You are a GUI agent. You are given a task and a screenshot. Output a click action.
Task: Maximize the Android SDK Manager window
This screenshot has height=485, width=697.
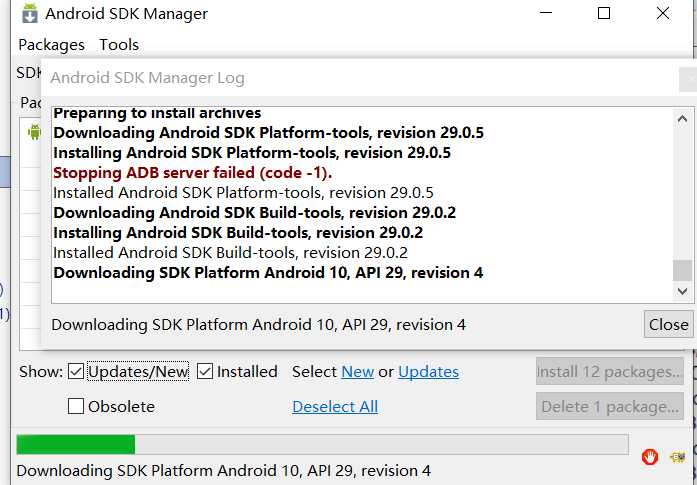click(604, 13)
